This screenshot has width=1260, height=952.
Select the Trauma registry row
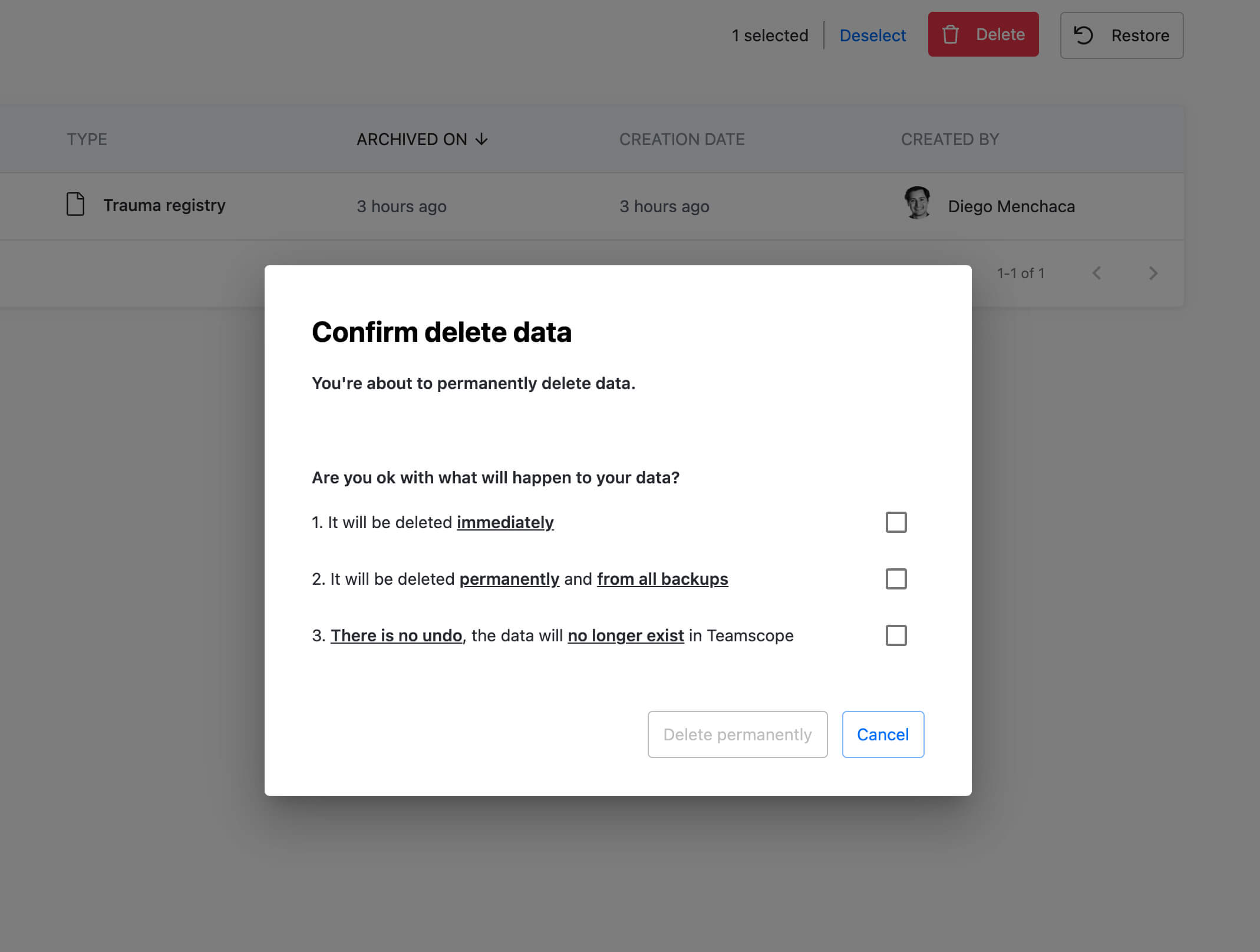click(164, 205)
